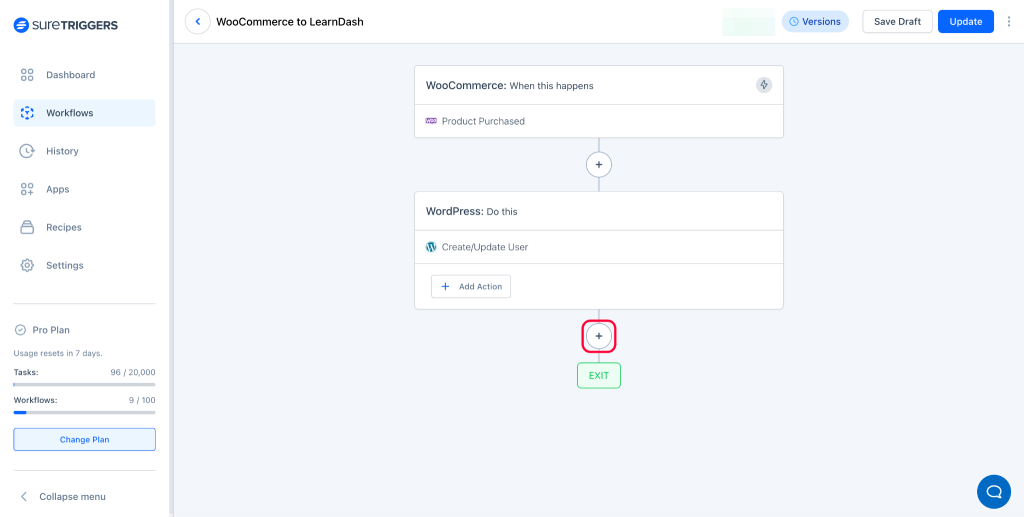Open the Versions panel

click(x=815, y=22)
